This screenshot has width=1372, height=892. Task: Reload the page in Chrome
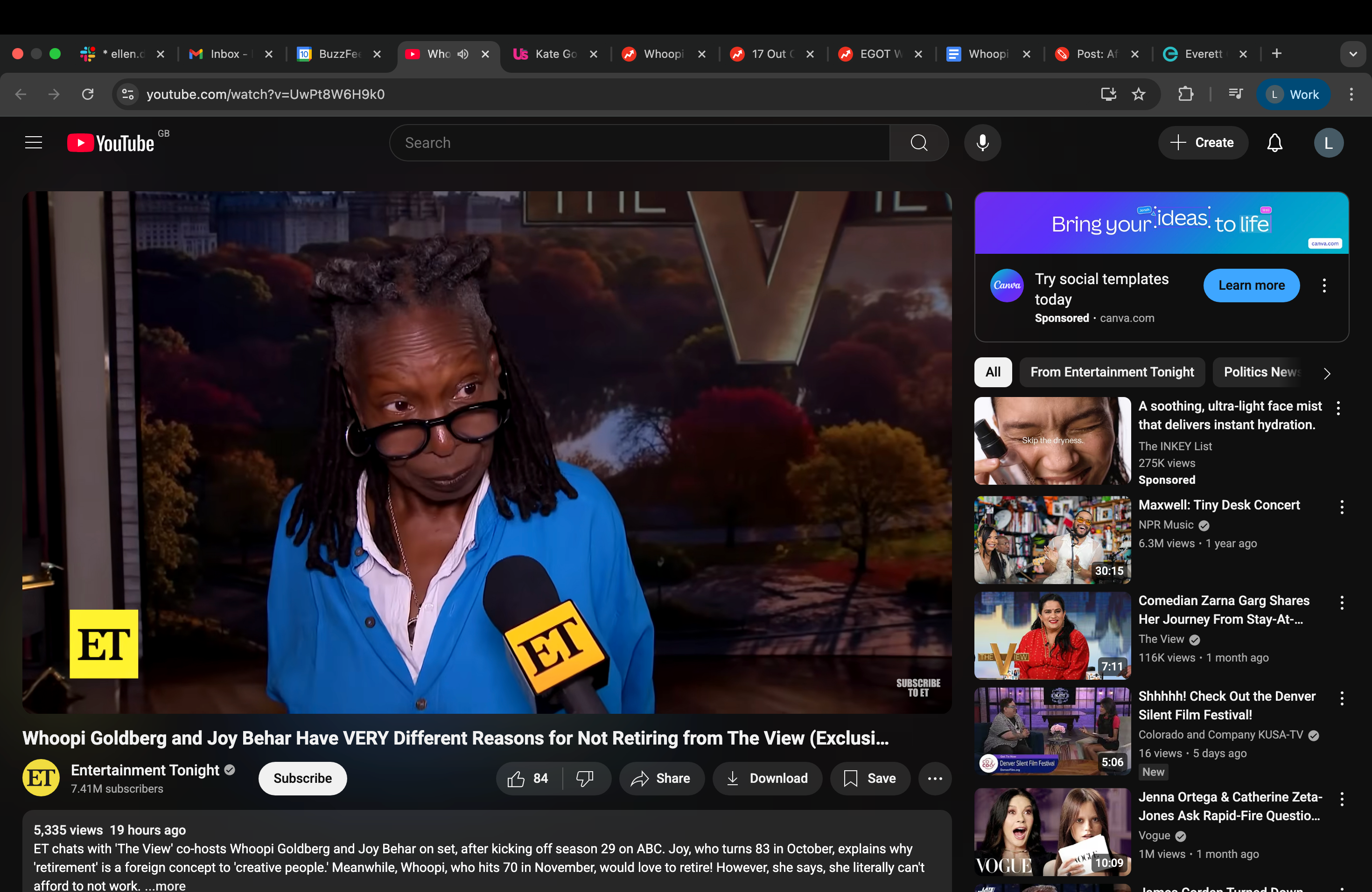[x=88, y=94]
